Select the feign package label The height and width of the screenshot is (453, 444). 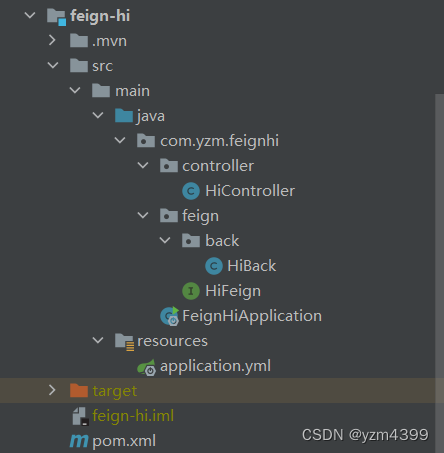(x=200, y=216)
